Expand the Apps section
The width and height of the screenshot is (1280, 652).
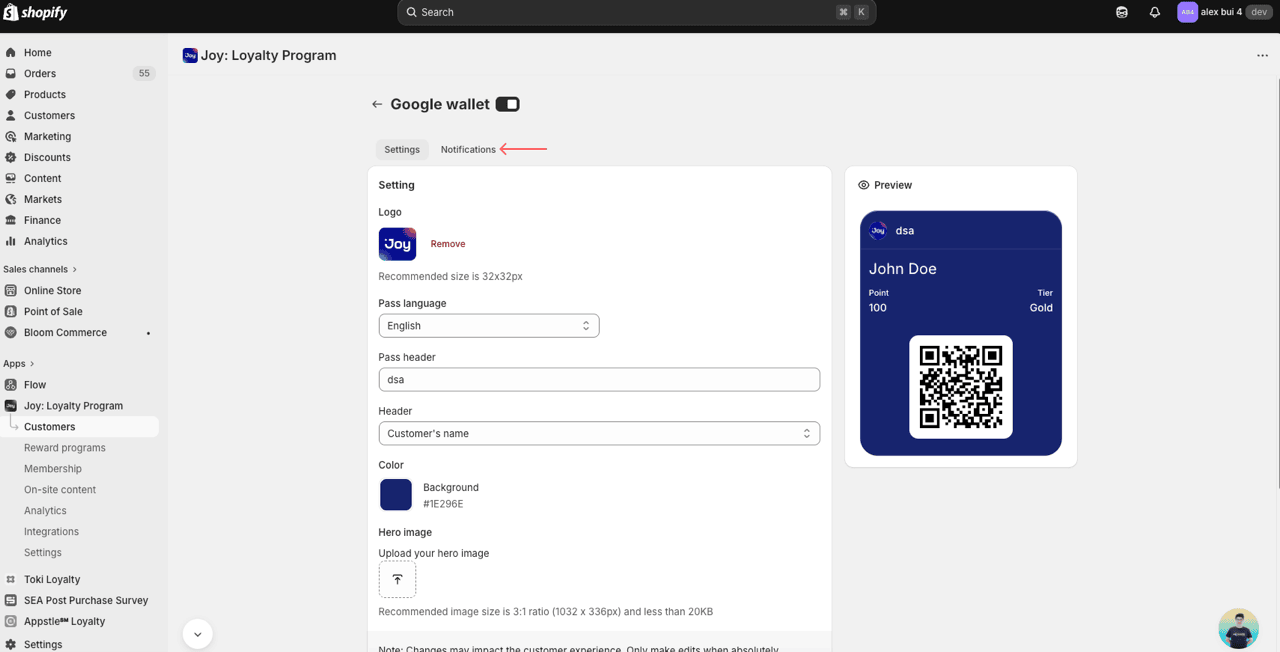click(x=19, y=364)
